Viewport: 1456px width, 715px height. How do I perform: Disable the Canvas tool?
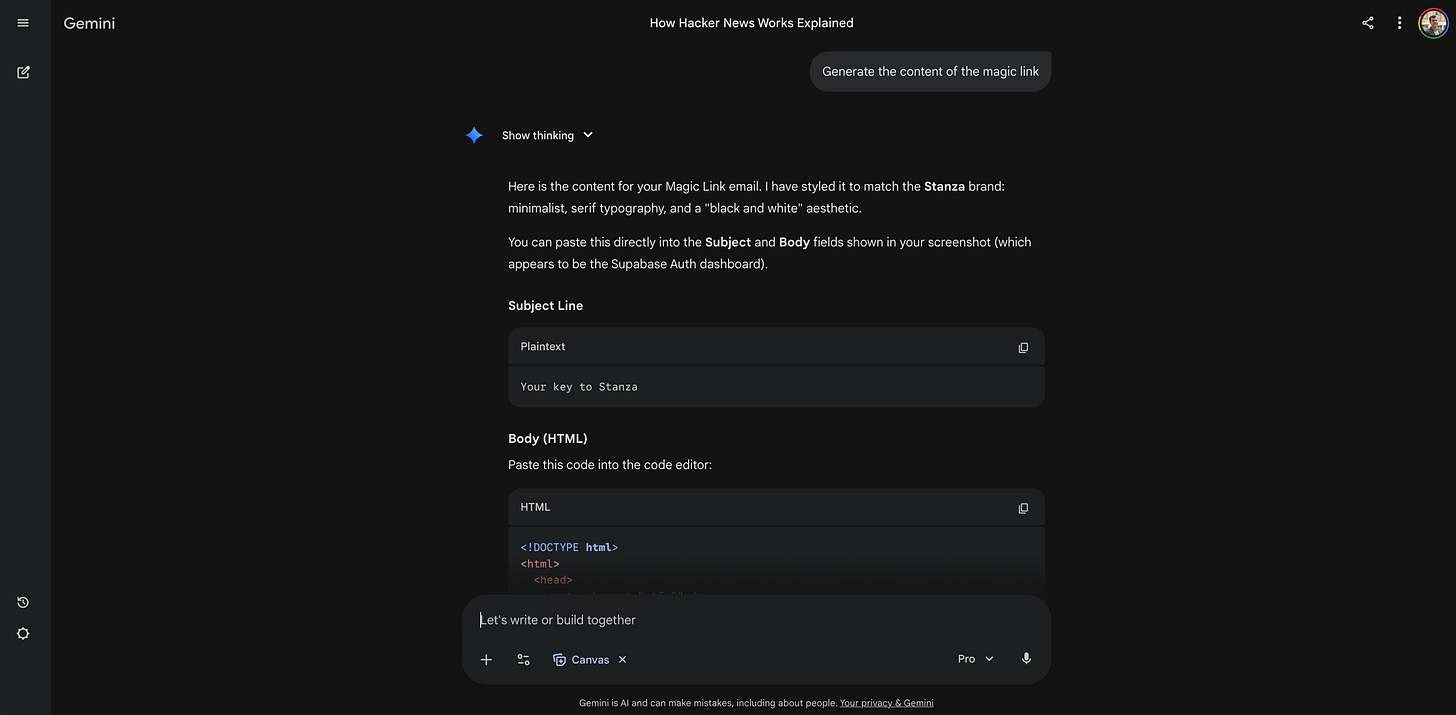click(622, 659)
